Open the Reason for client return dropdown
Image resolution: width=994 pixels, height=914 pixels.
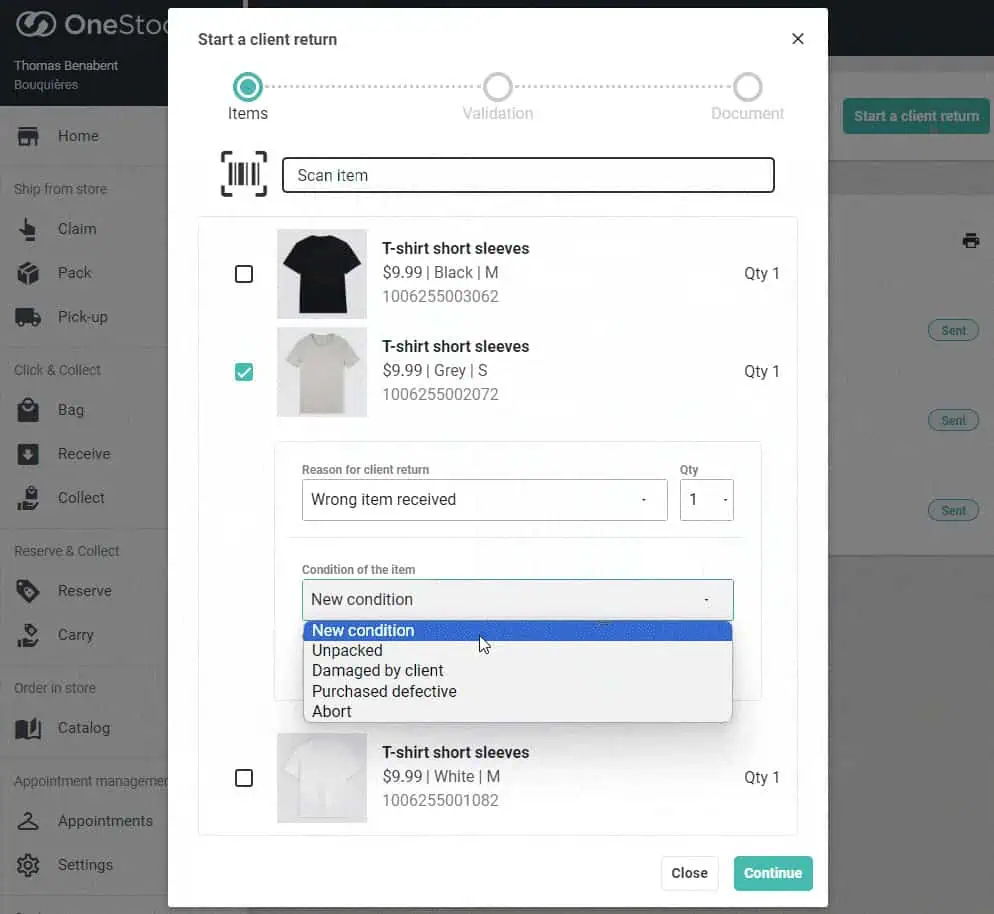[484, 500]
